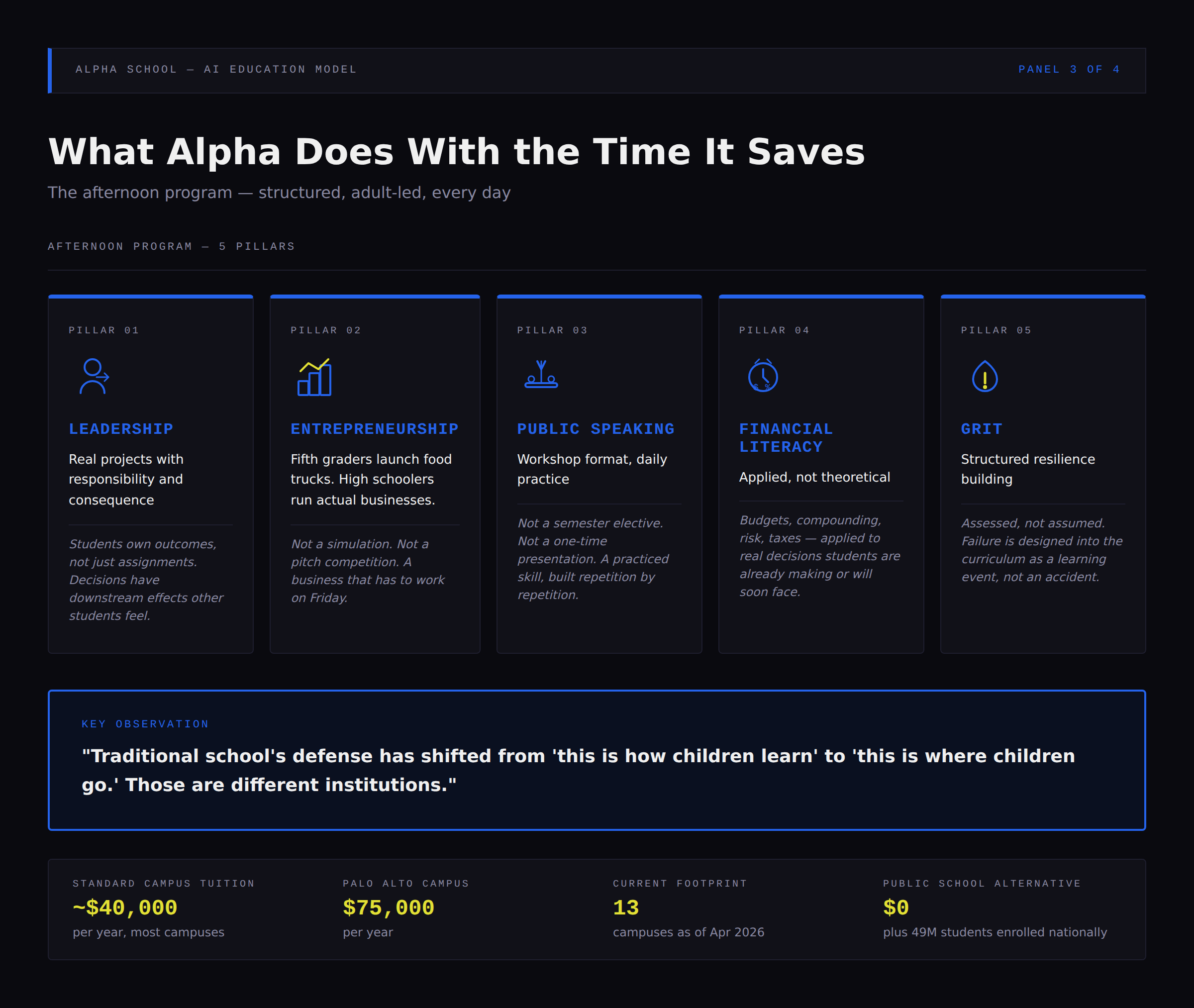Select the LEADERSHIP pillar heading

[121, 428]
